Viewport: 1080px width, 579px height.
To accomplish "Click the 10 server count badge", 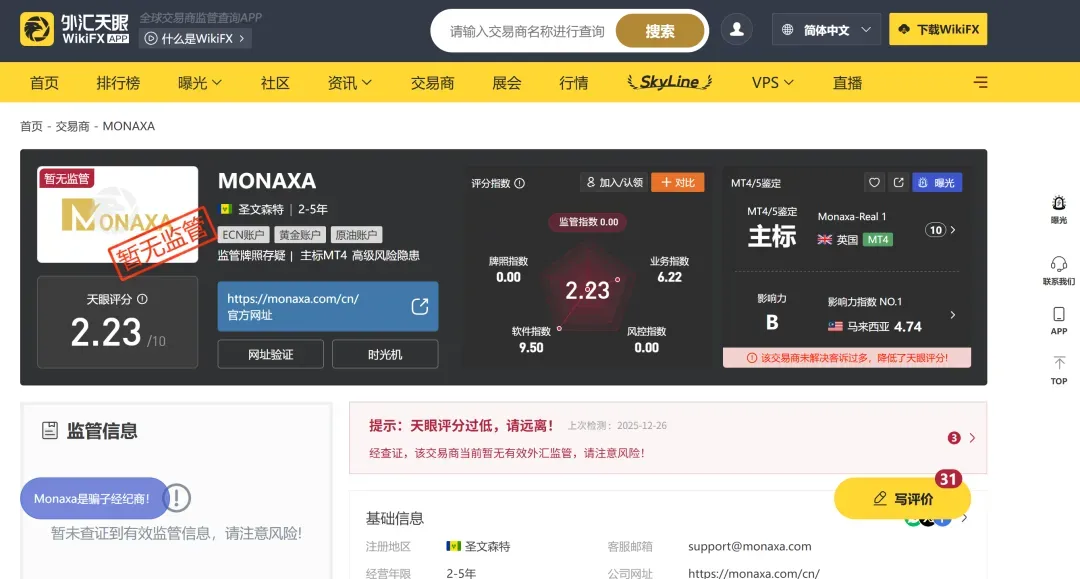I will 935,230.
